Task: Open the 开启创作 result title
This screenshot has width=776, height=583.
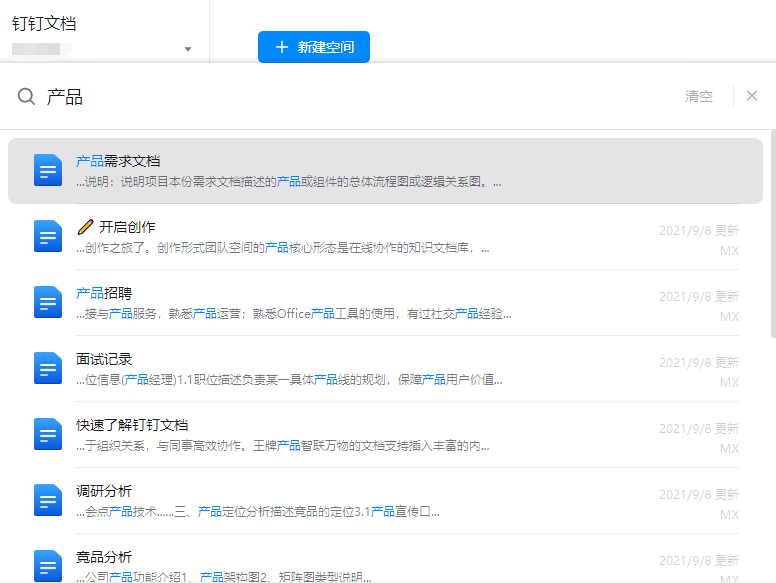Action: tap(127, 227)
